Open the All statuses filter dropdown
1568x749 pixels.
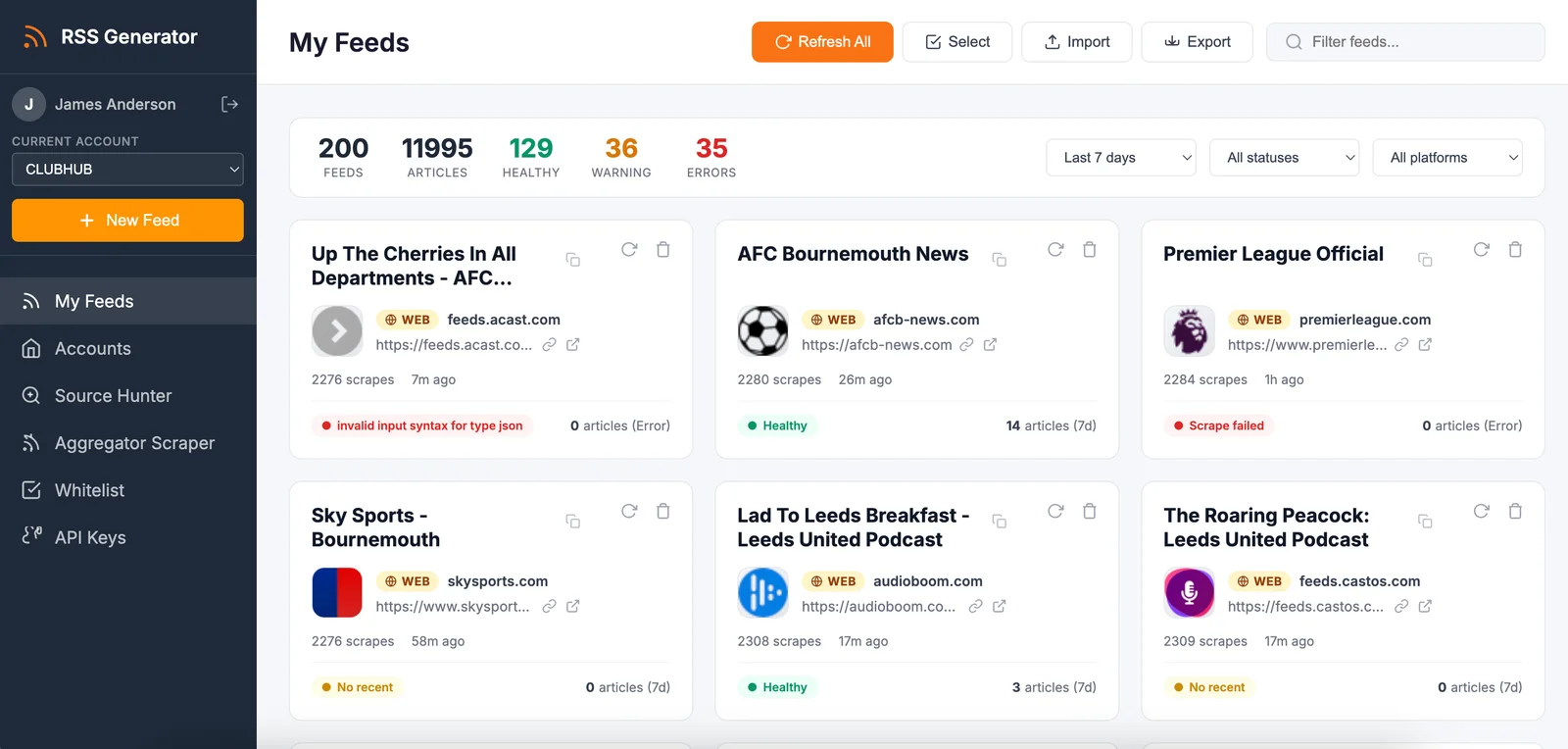click(x=1284, y=158)
